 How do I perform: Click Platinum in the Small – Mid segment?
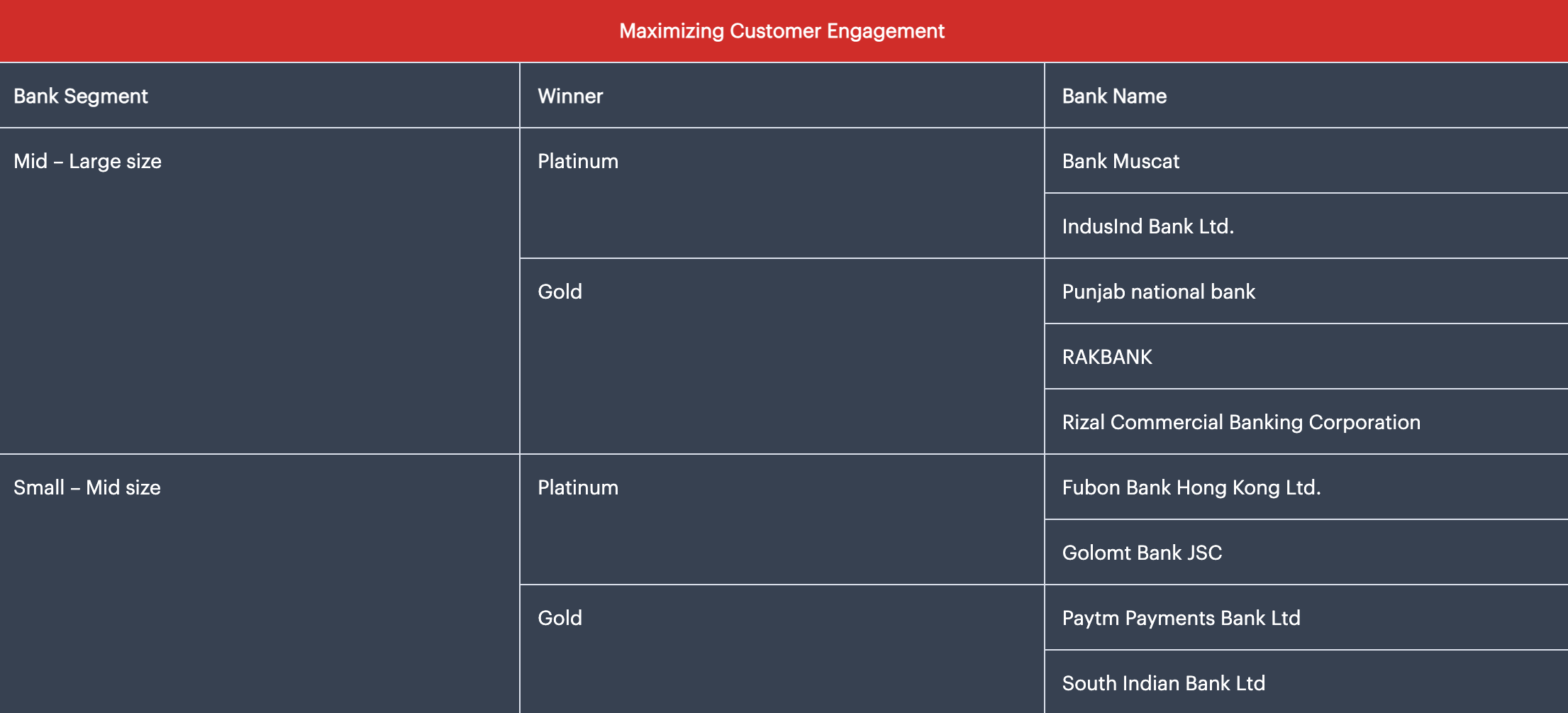pyautogui.click(x=578, y=487)
